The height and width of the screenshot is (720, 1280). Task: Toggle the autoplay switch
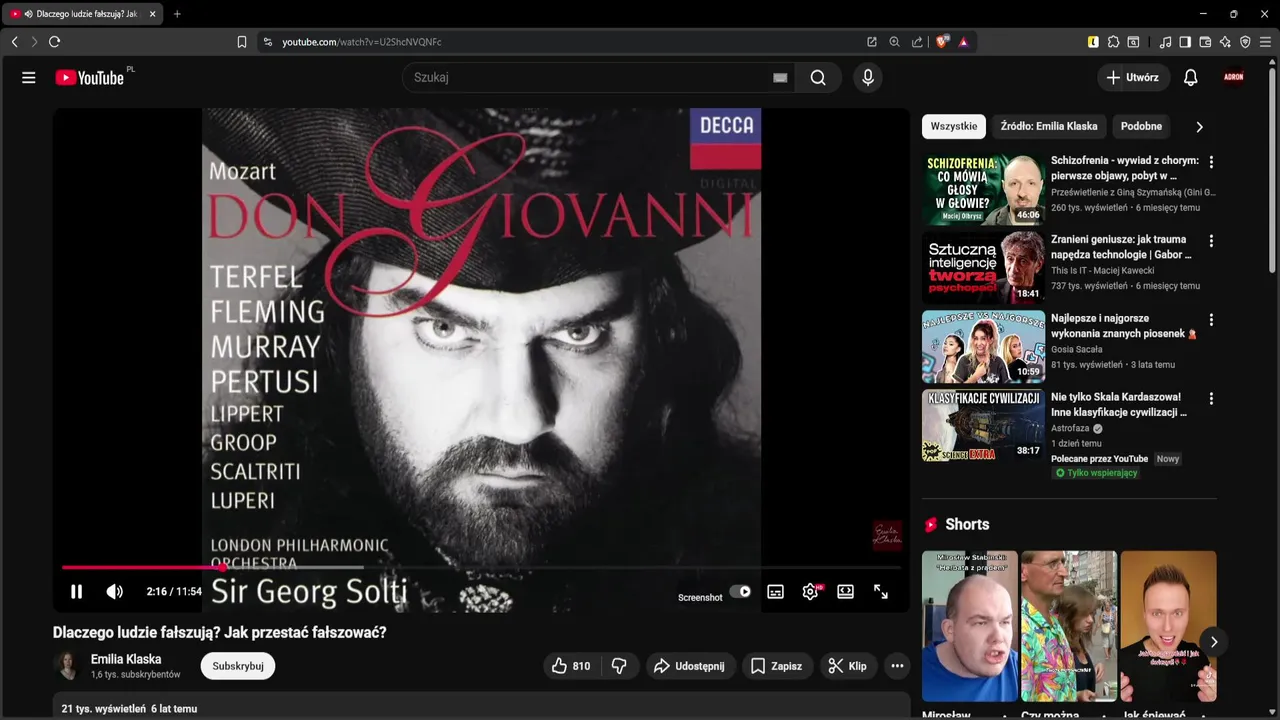pyautogui.click(x=740, y=591)
